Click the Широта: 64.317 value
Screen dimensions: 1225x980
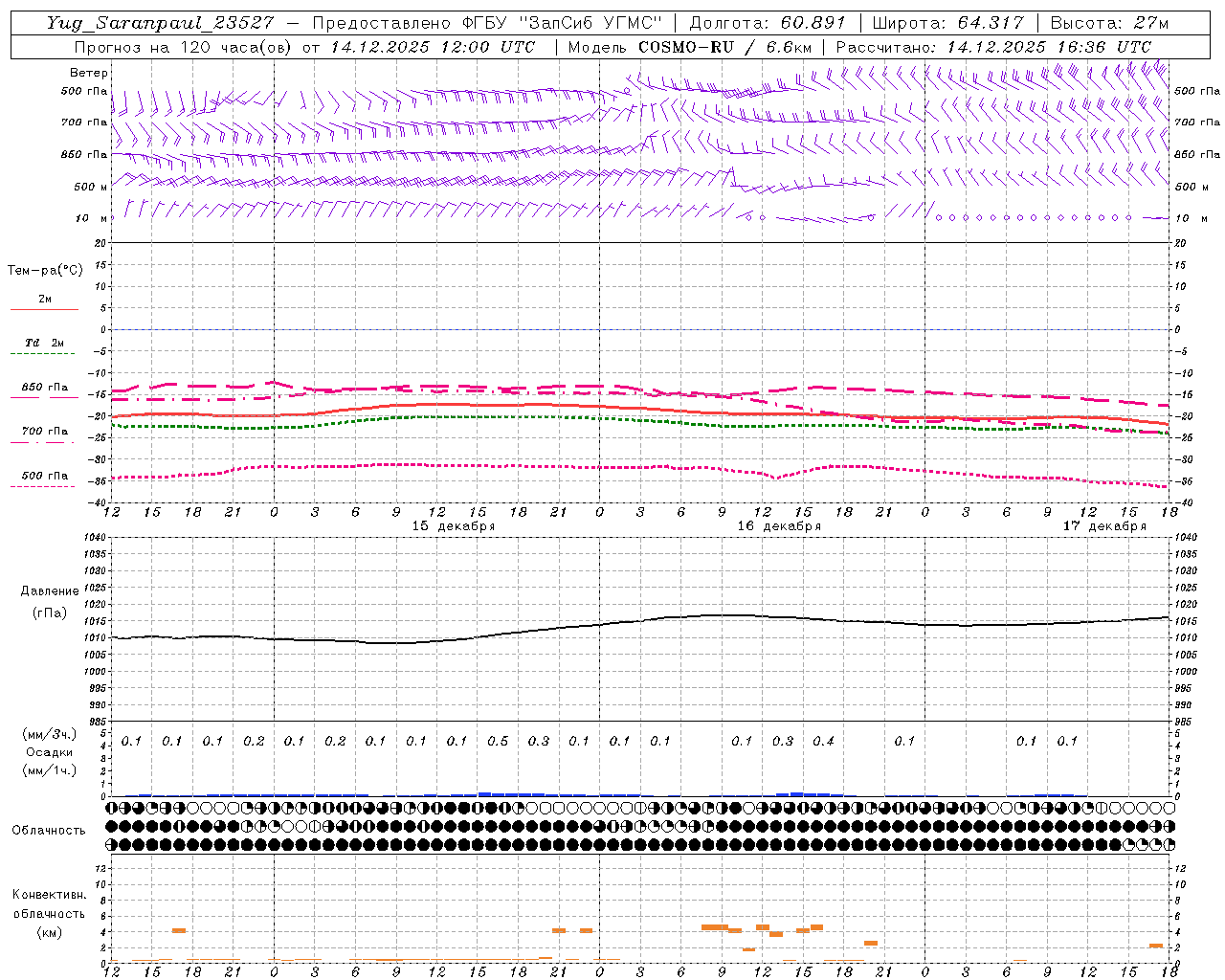coord(947,23)
